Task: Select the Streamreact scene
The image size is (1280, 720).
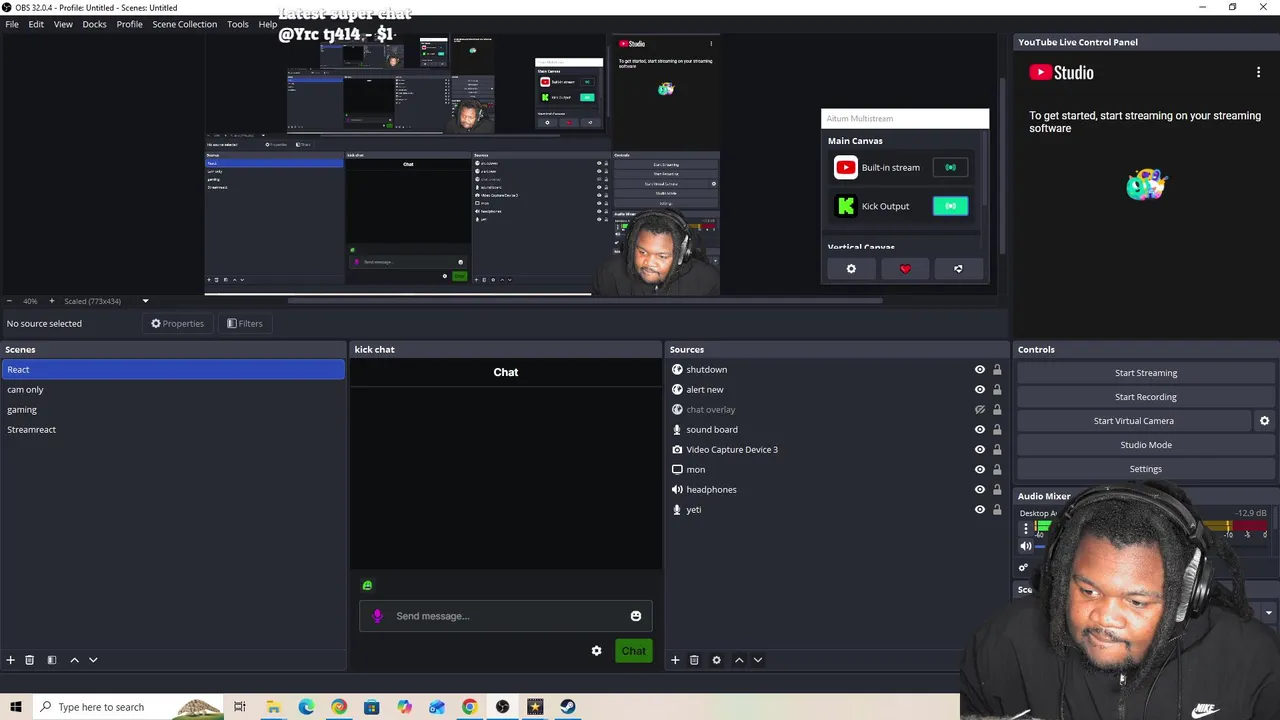Action: [x=173, y=430]
